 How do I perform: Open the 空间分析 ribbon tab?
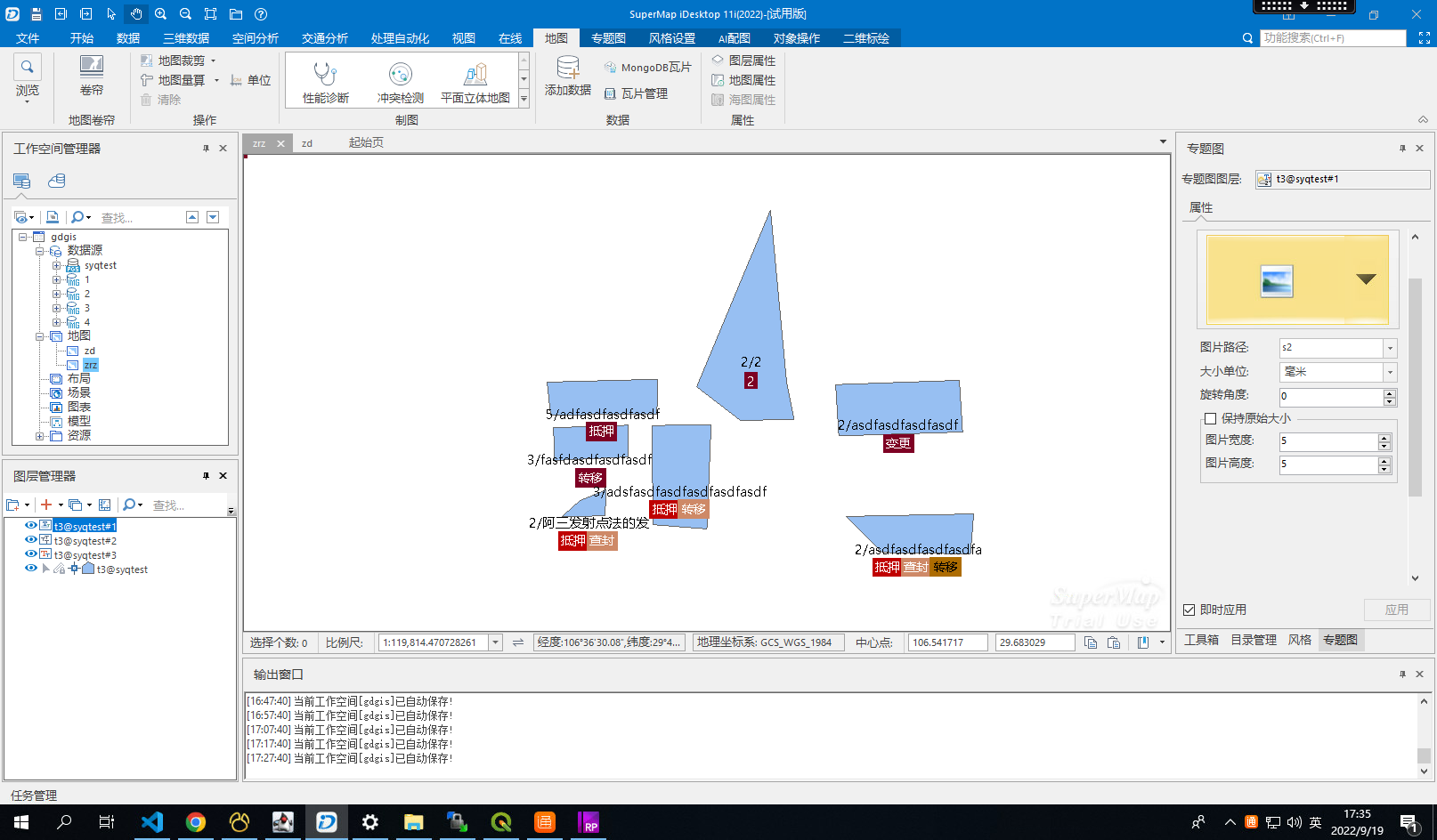[256, 38]
